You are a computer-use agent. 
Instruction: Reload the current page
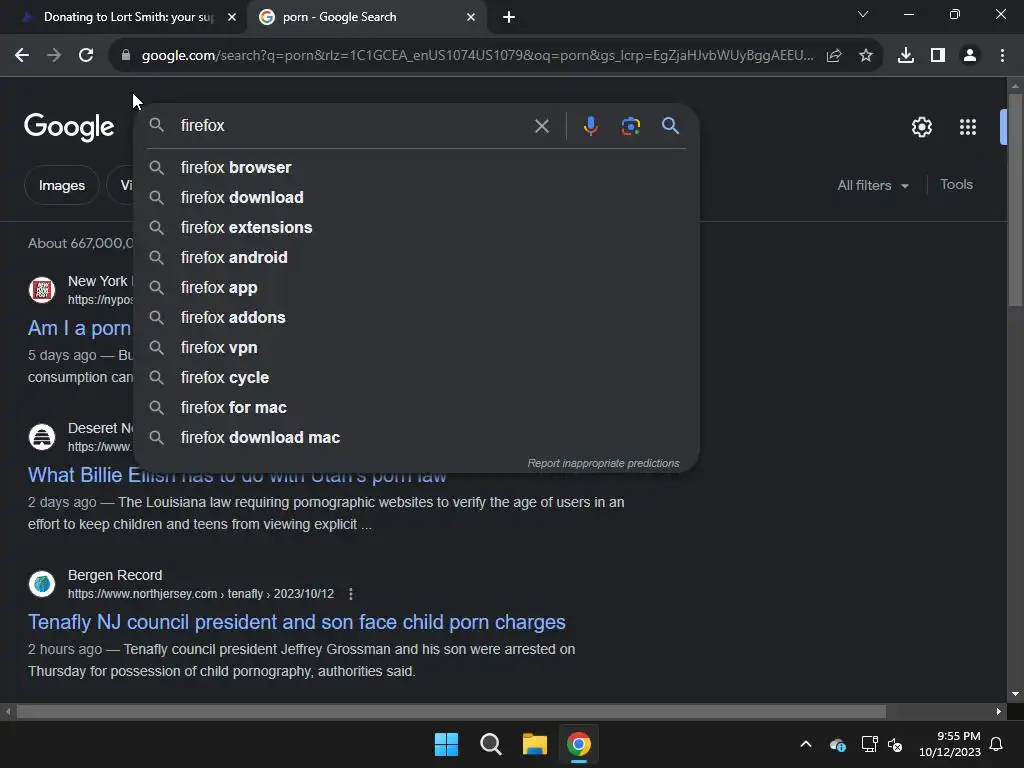click(x=86, y=56)
